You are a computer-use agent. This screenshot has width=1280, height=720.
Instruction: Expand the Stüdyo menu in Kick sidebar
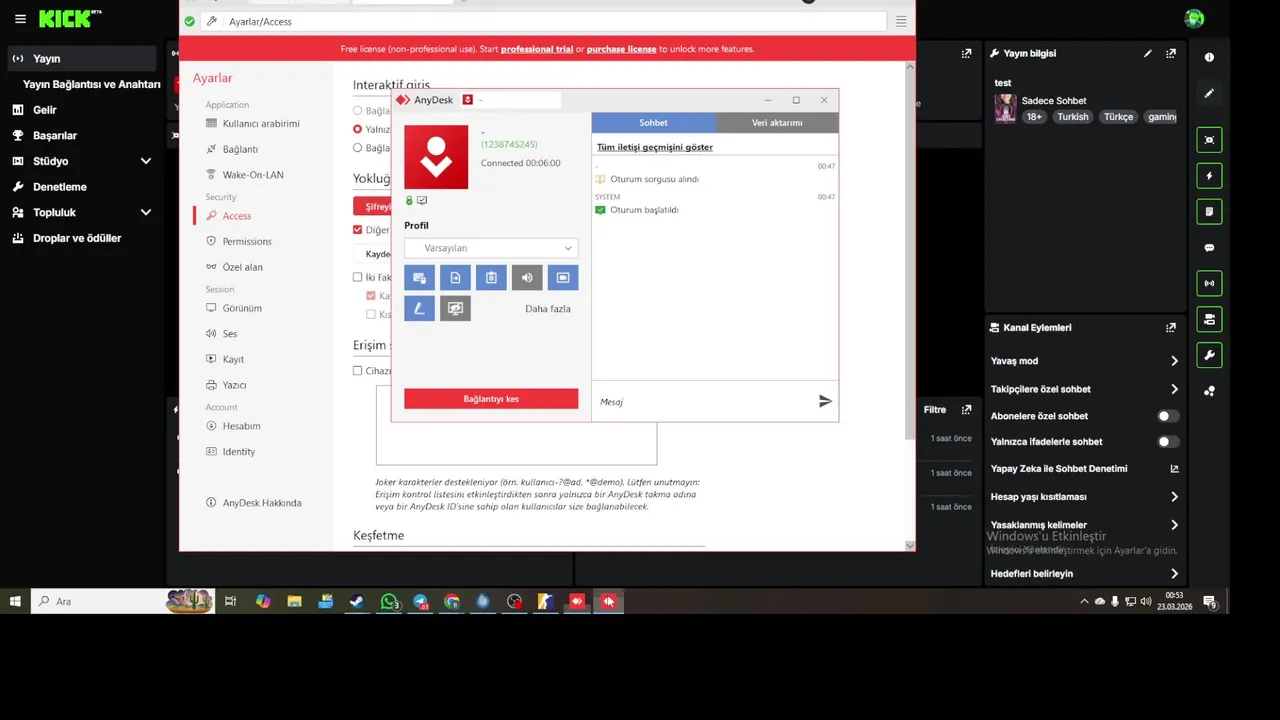click(x=146, y=161)
